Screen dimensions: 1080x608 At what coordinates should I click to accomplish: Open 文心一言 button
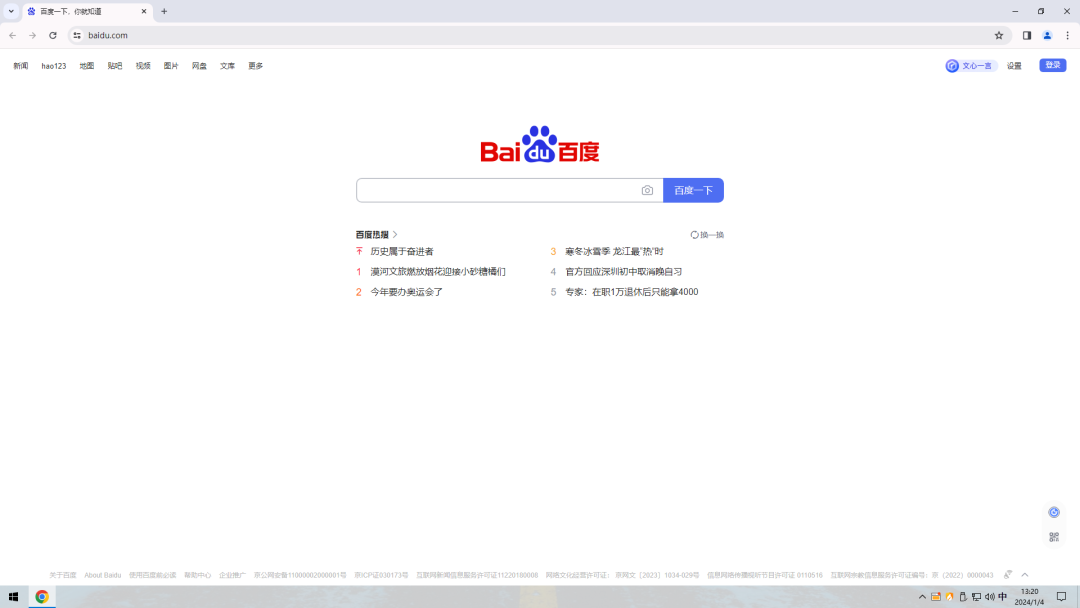tap(971, 66)
